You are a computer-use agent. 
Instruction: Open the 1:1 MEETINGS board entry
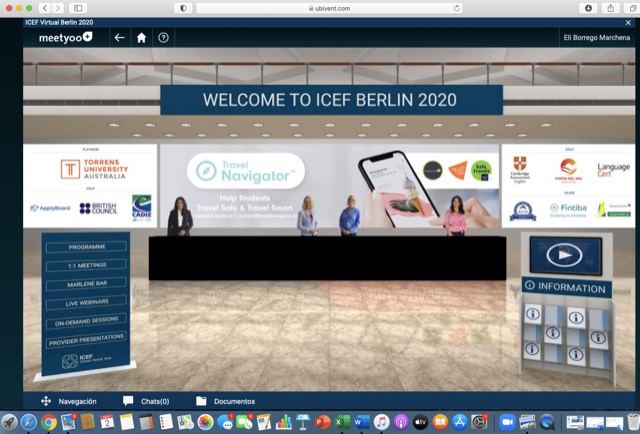[87, 265]
